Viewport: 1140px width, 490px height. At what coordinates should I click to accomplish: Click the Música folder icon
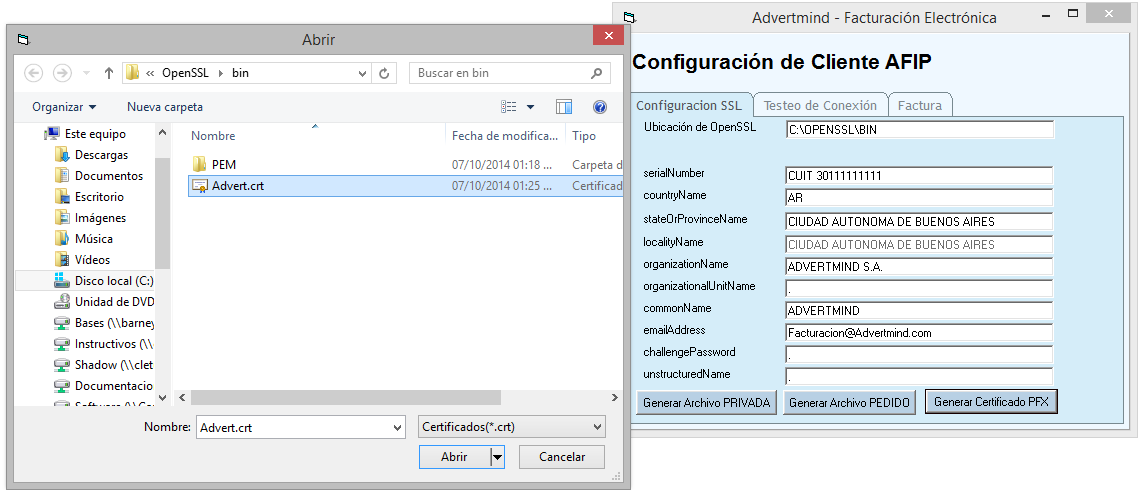pyautogui.click(x=63, y=238)
